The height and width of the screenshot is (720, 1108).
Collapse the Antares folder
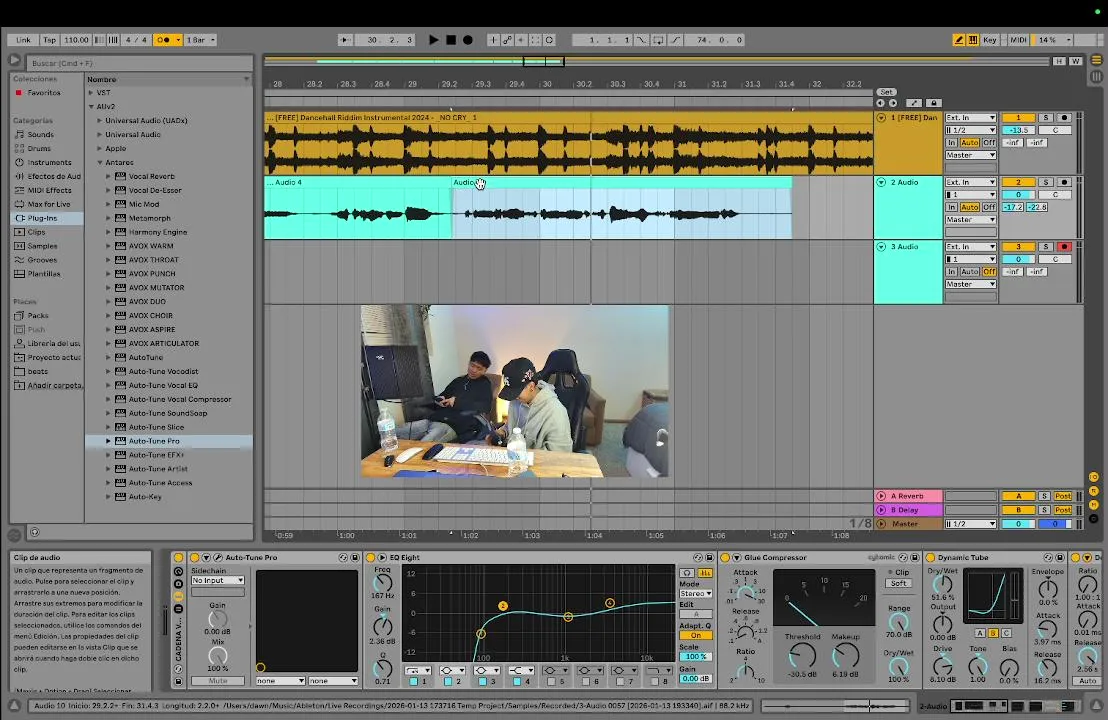pyautogui.click(x=100, y=163)
